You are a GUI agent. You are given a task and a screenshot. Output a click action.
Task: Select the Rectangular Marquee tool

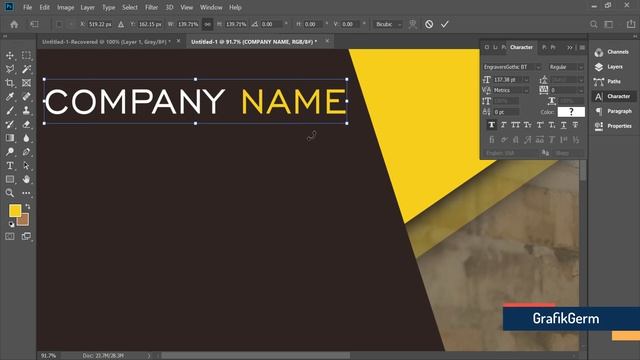tap(26, 55)
